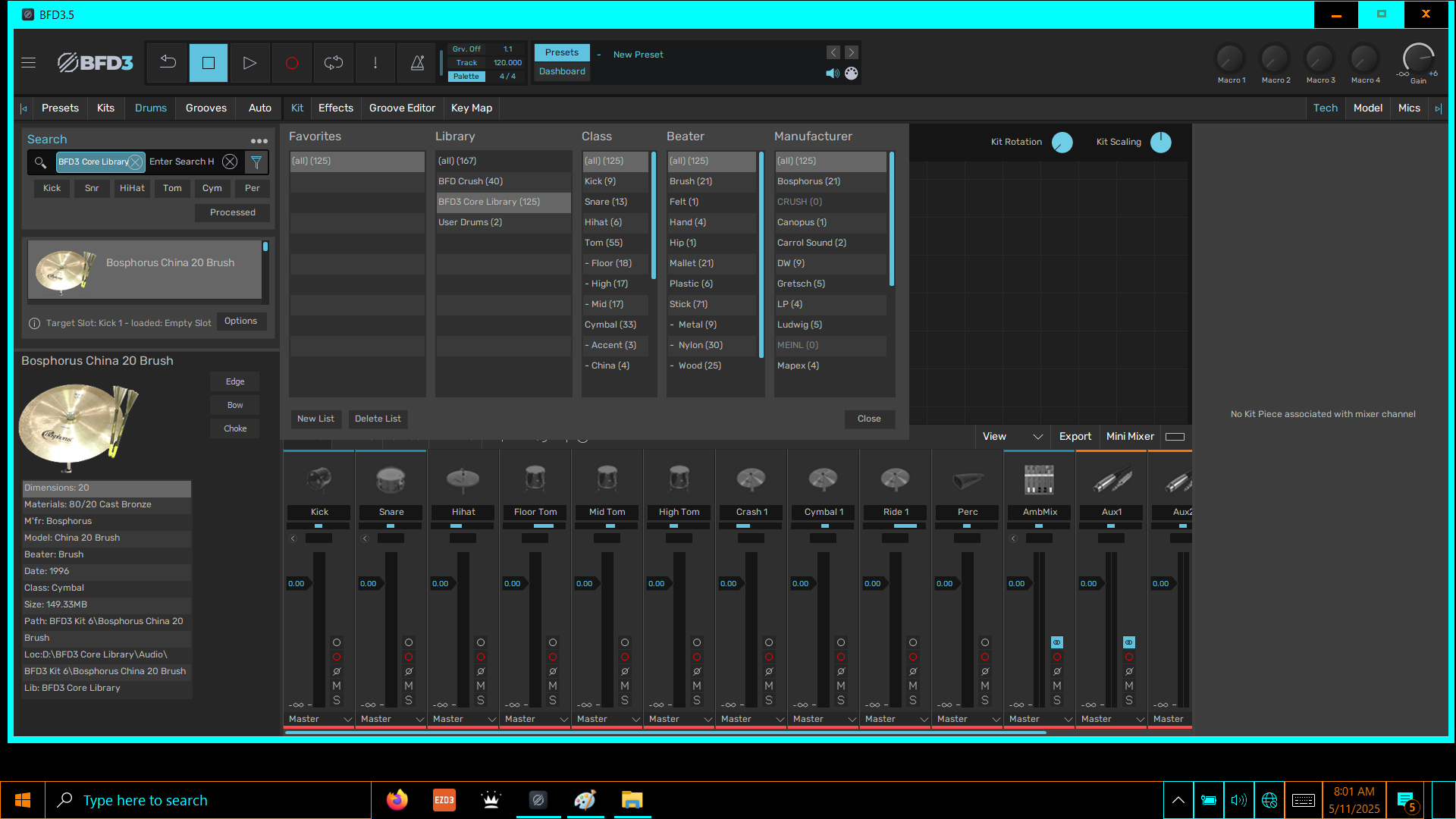Toggle phase invert on Floor Tom channel

553,671
